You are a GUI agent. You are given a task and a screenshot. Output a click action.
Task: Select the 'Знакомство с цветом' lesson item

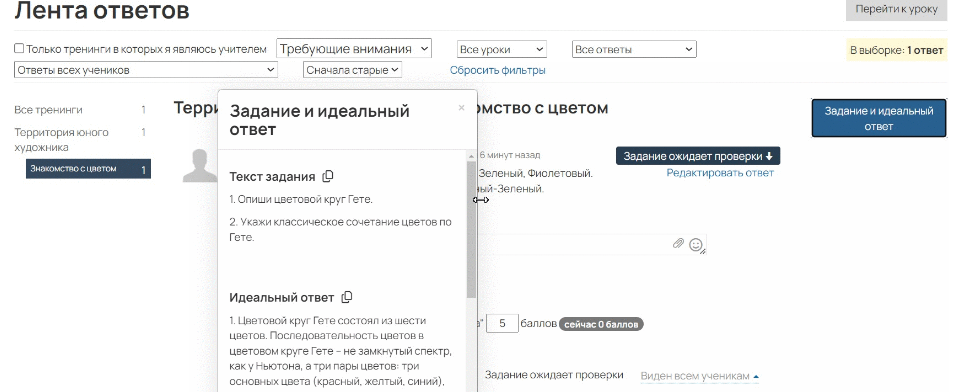88,169
